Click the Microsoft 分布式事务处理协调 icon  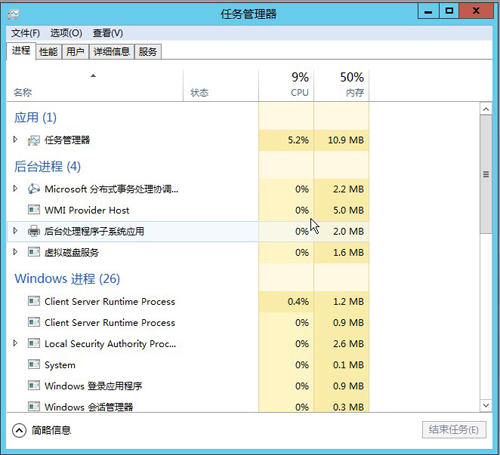[34, 189]
